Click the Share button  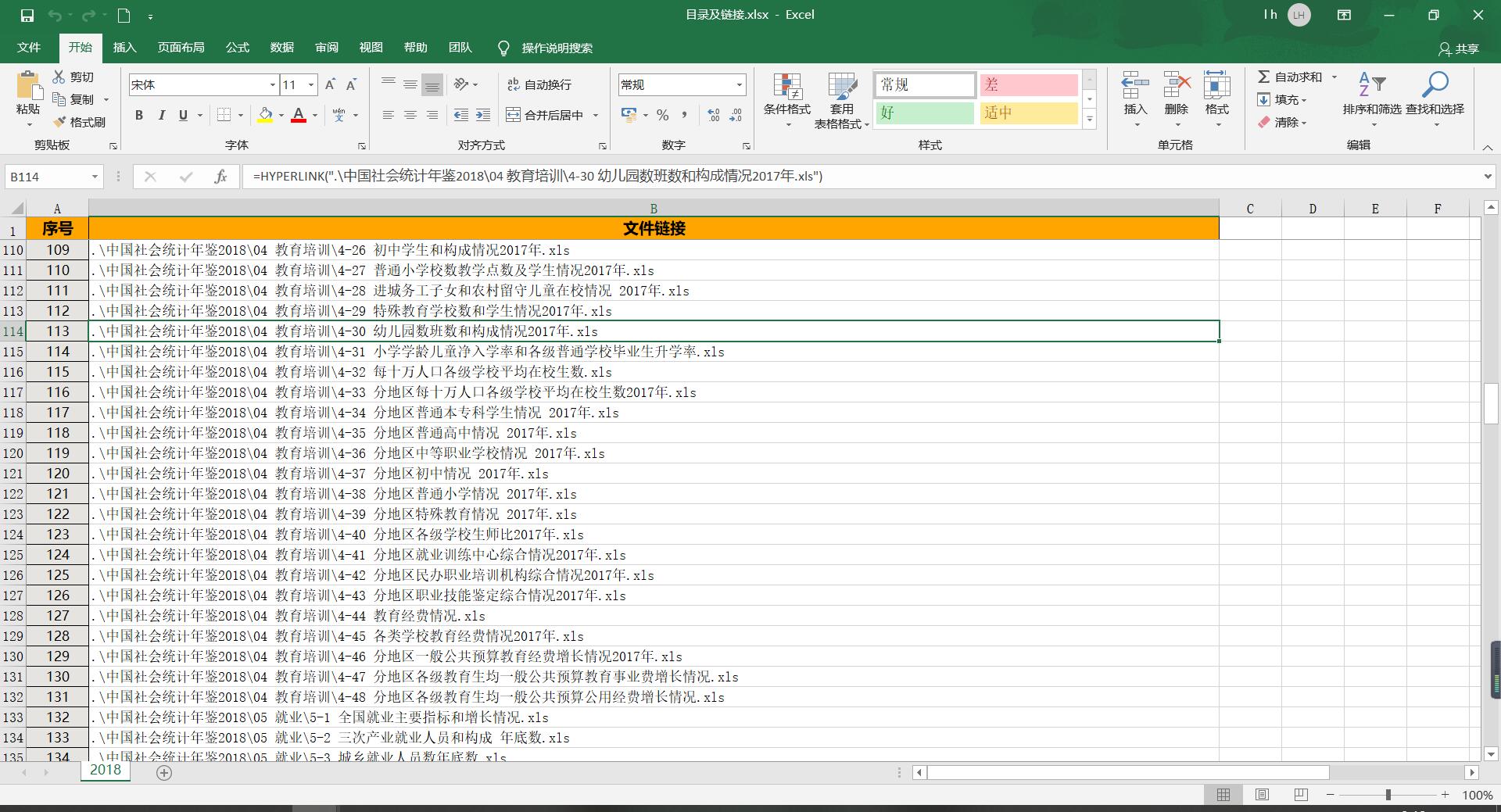(x=1459, y=48)
